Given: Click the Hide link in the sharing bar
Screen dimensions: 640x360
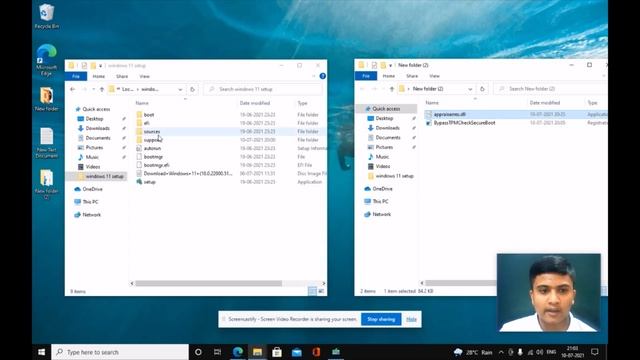Looking at the screenshot, I should click(411, 319).
